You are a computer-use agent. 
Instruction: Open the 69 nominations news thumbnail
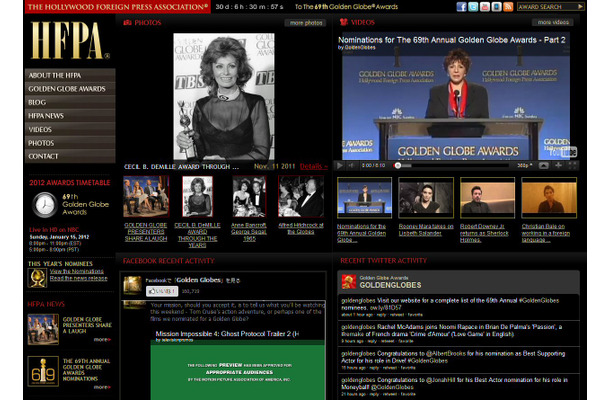(43, 372)
